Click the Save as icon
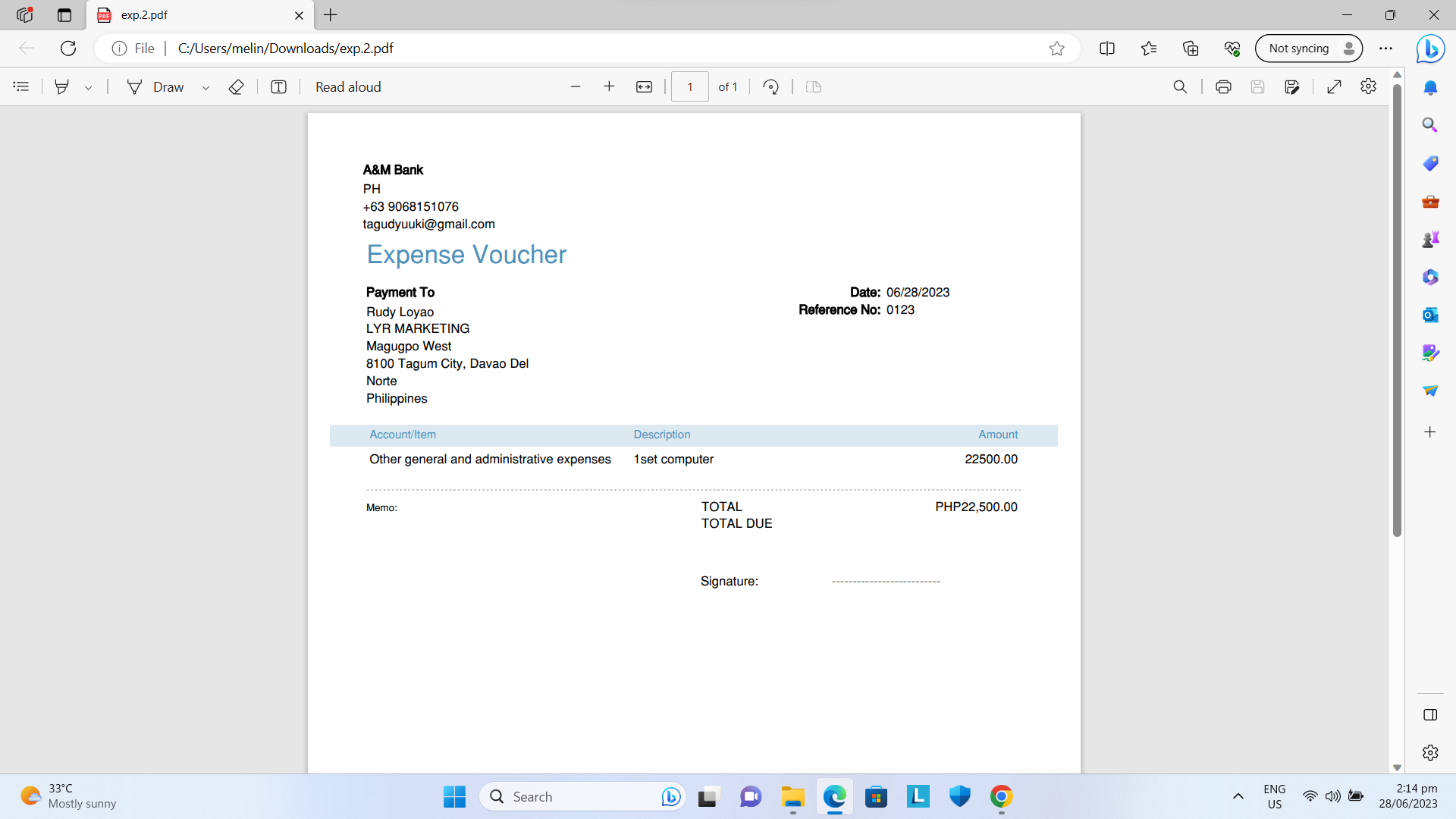 click(x=1292, y=86)
